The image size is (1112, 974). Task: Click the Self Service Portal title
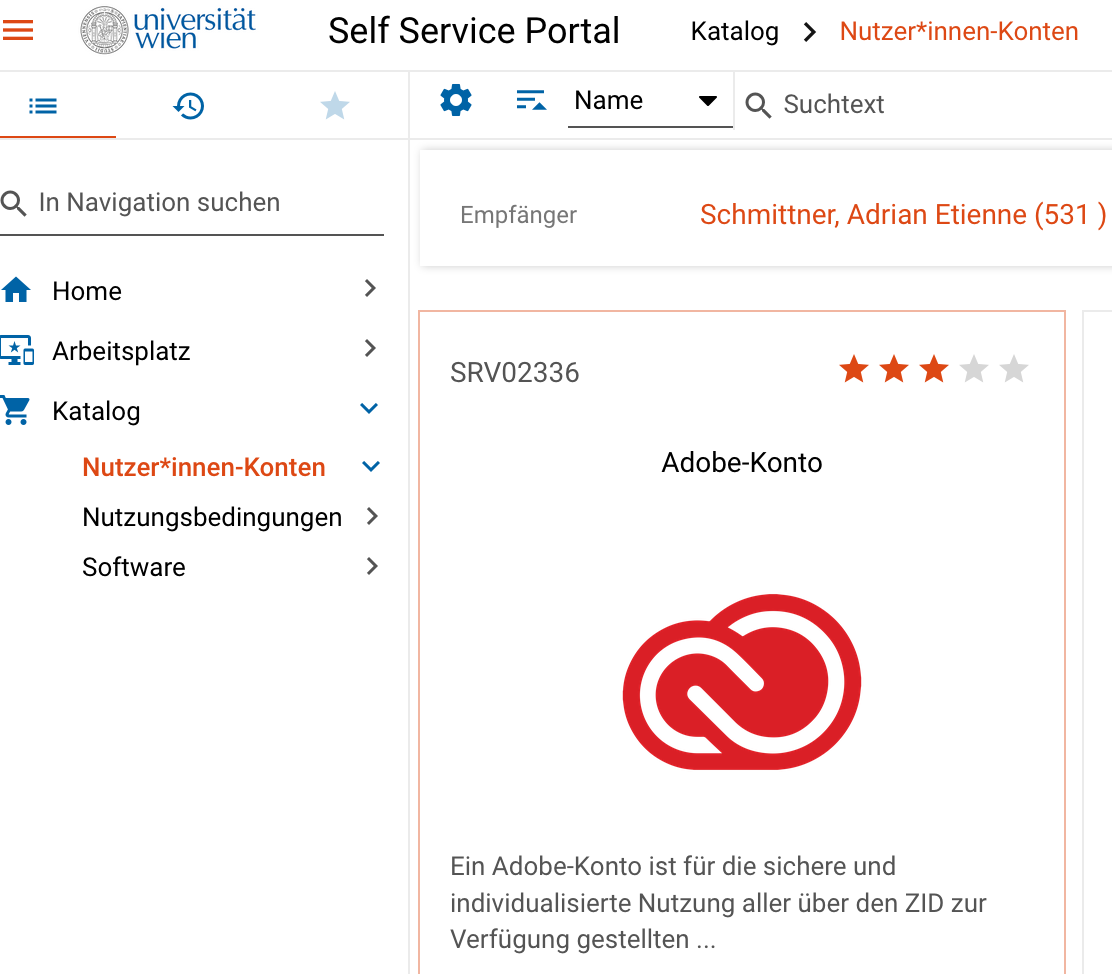click(x=474, y=31)
